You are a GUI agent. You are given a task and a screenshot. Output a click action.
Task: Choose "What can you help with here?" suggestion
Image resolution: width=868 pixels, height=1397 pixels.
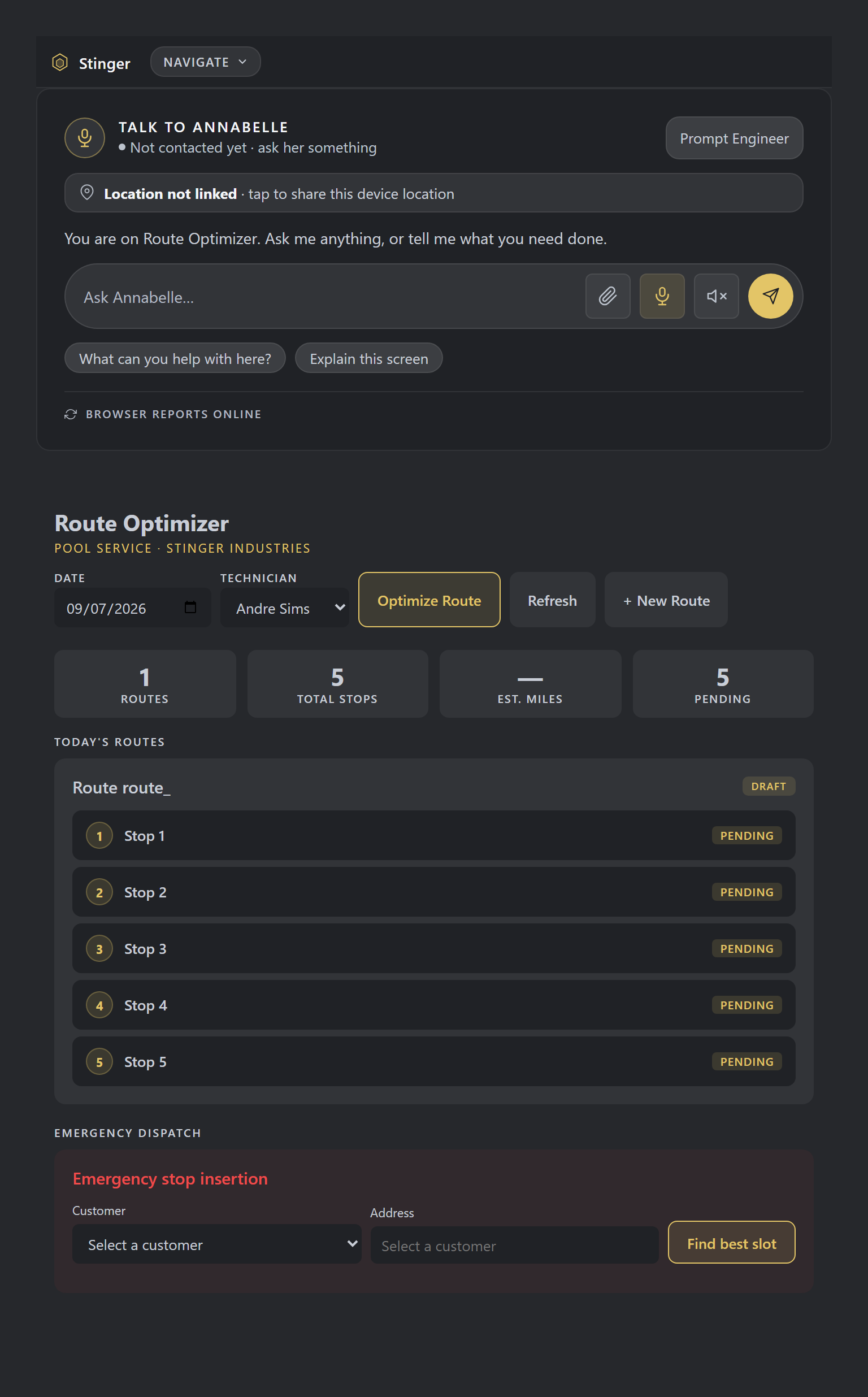(175, 359)
